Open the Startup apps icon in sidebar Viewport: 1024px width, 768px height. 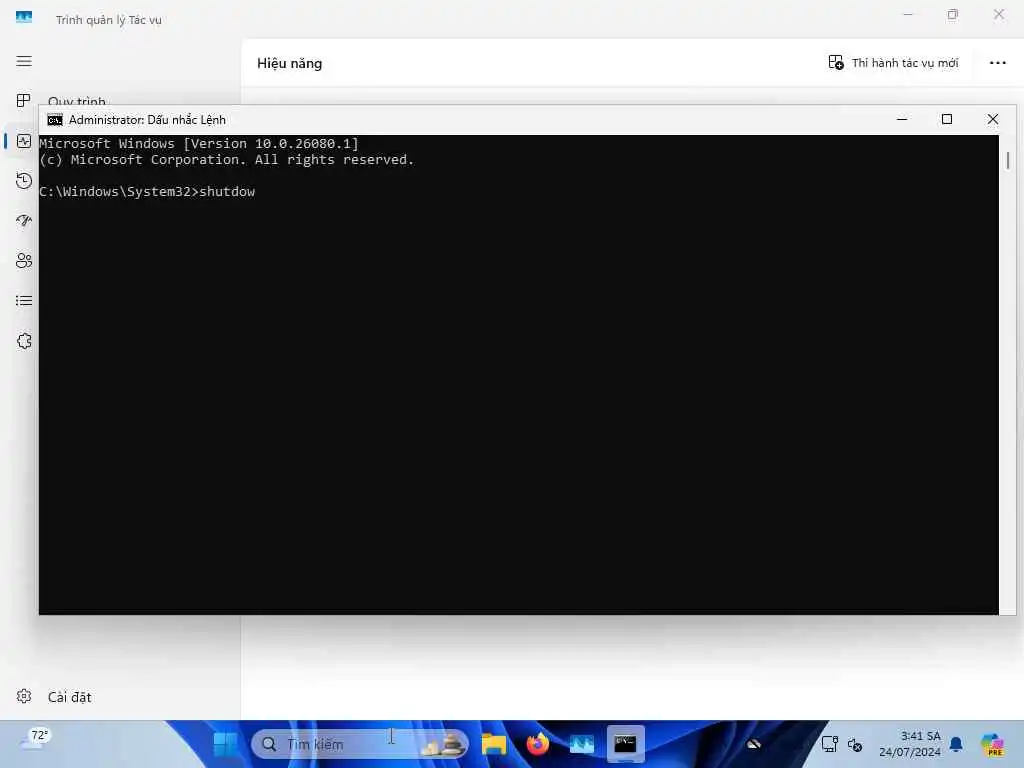point(24,221)
